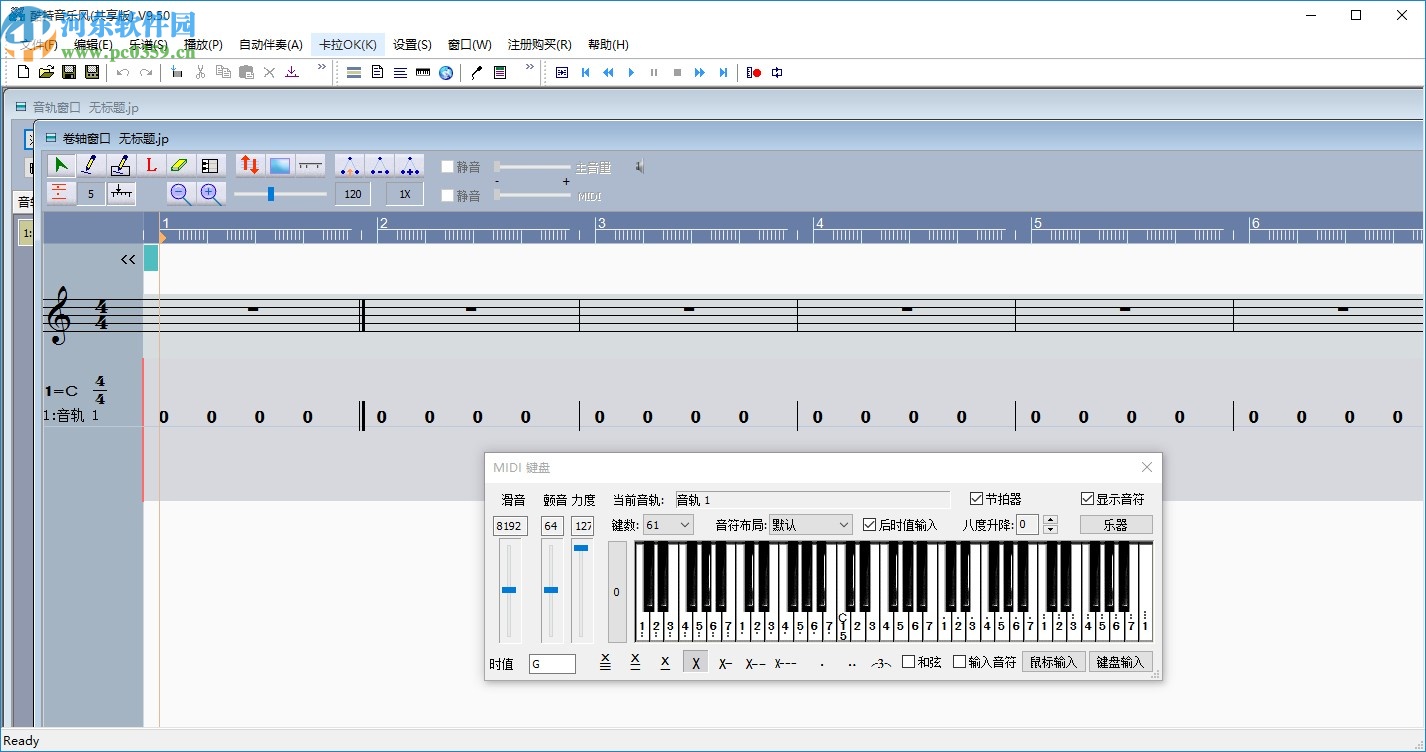Uncheck the 显示音符 checkbox
Image resolution: width=1426 pixels, height=752 pixels.
tap(1088, 499)
